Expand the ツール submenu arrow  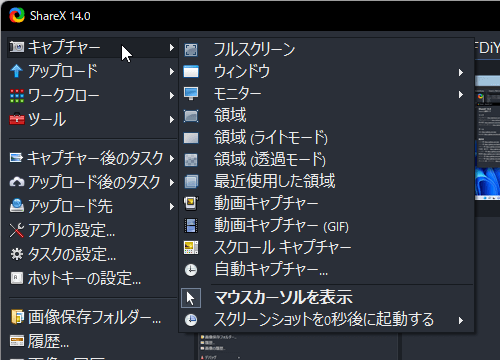click(171, 119)
